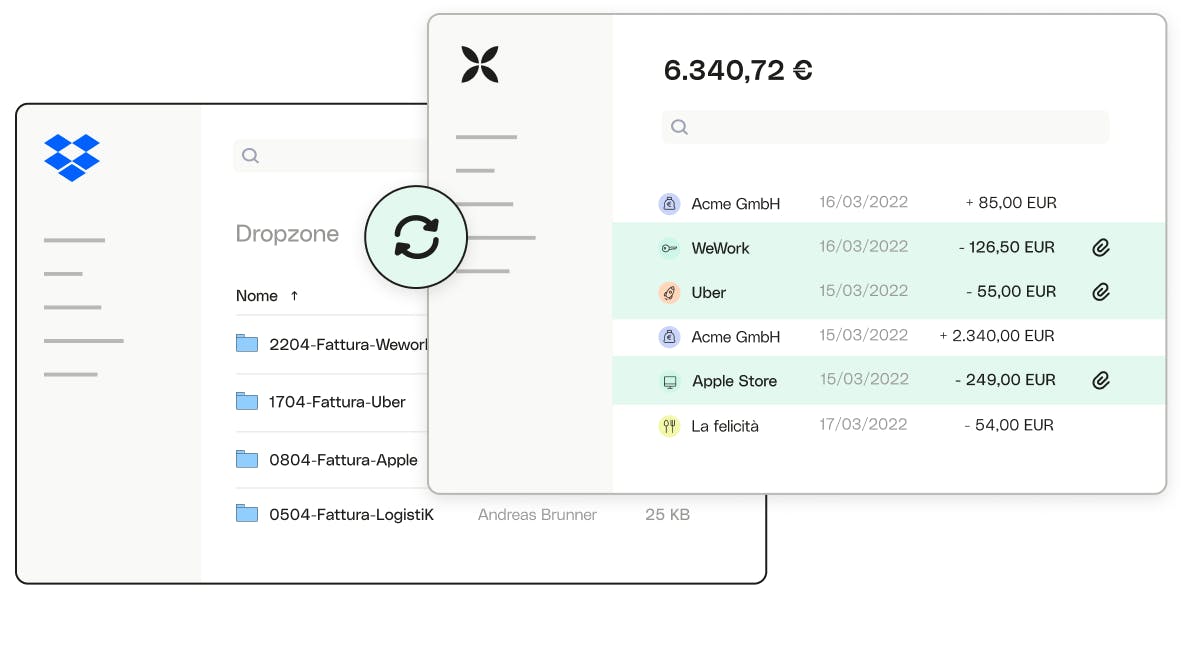1184x668 pixels.
Task: Click the 6.340,72 € balance
Action: pyautogui.click(x=738, y=70)
